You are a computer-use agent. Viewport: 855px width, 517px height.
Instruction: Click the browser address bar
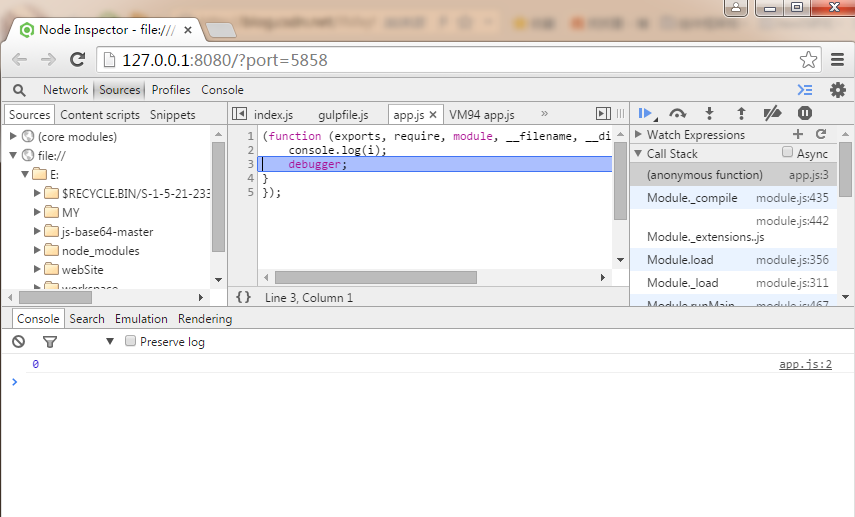pos(450,60)
